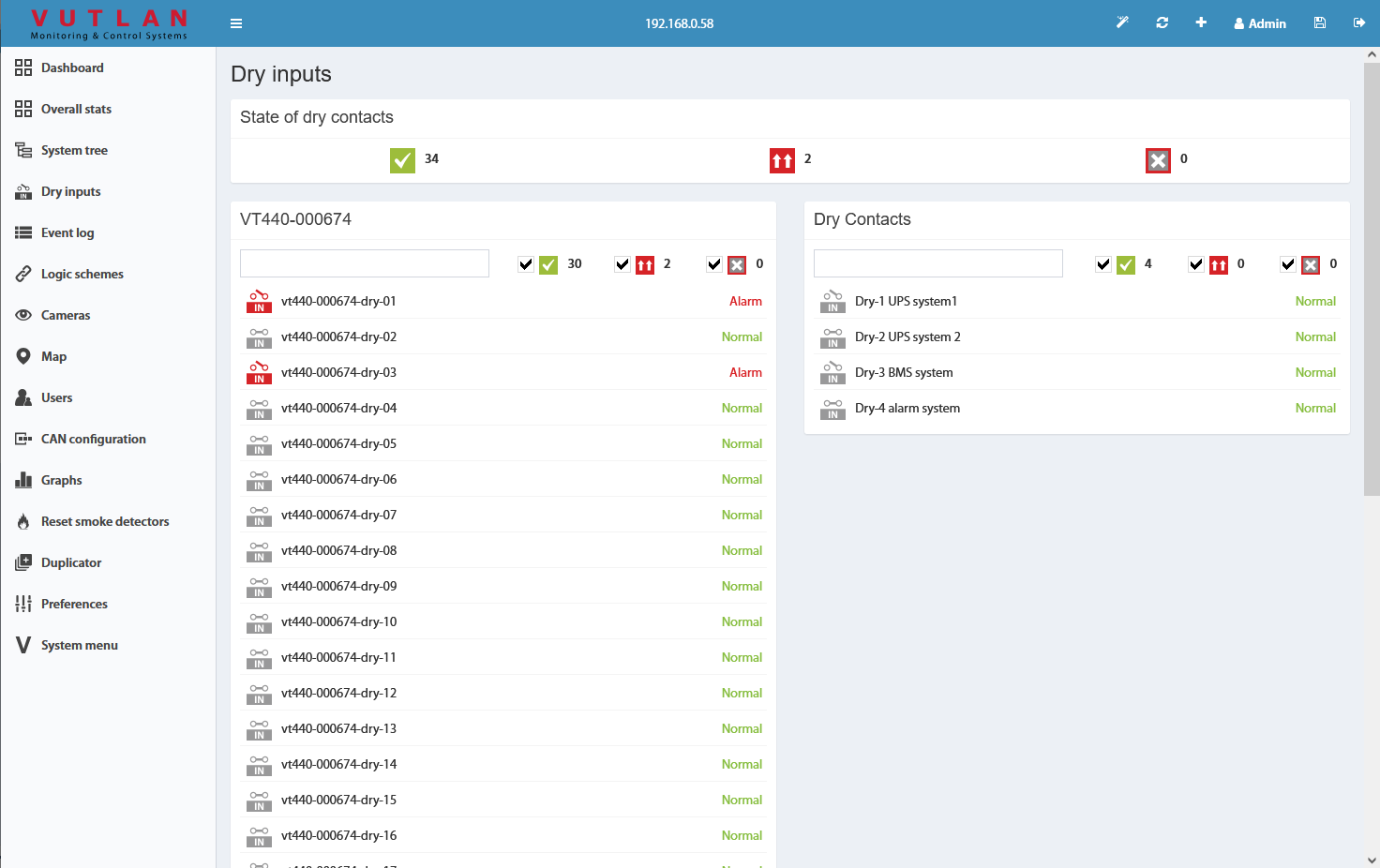The width and height of the screenshot is (1380, 868).
Task: Disable the alarm filter checkbox in Dry Contacts
Action: 1195,263
